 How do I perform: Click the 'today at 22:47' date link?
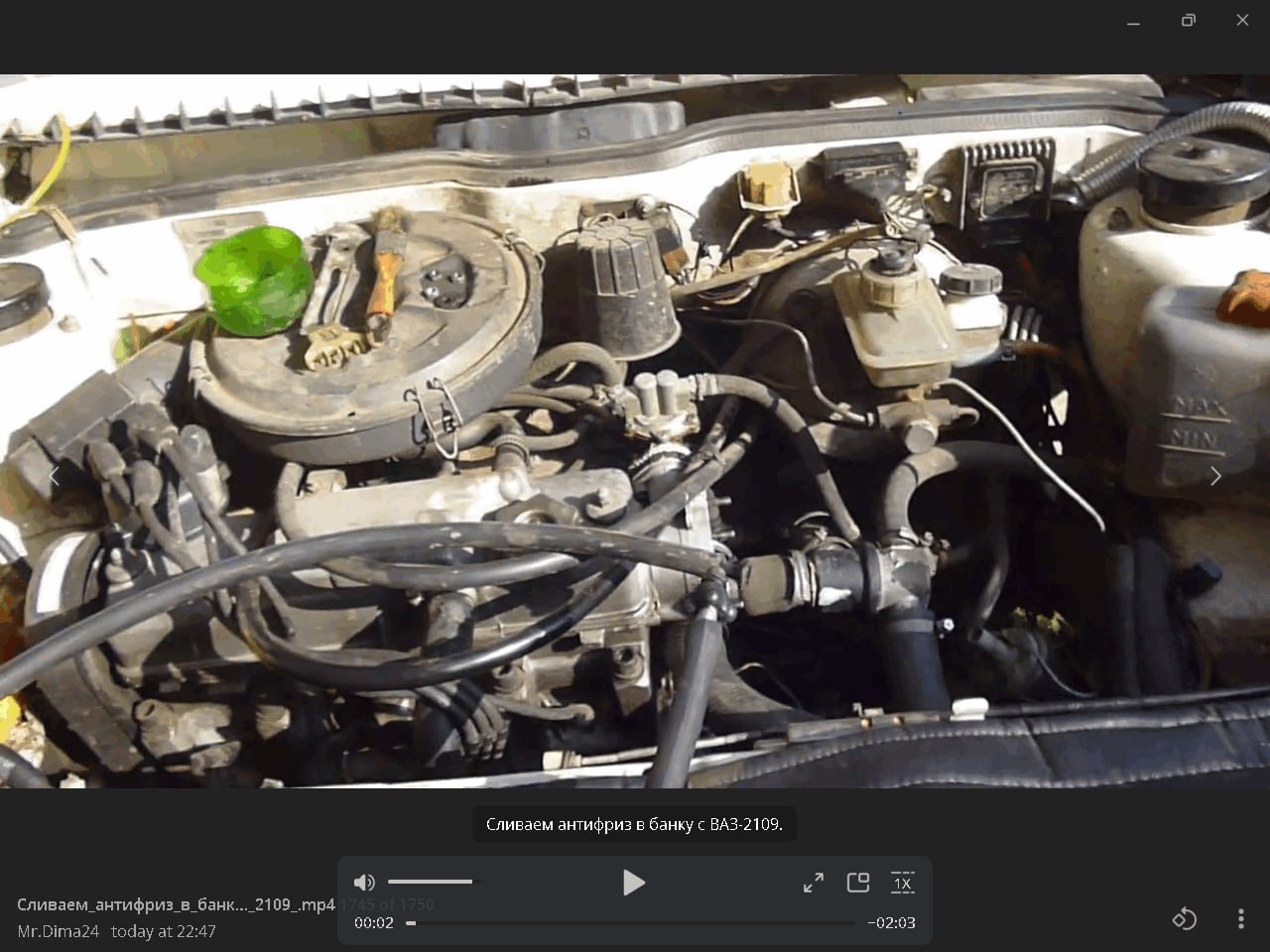tap(164, 931)
